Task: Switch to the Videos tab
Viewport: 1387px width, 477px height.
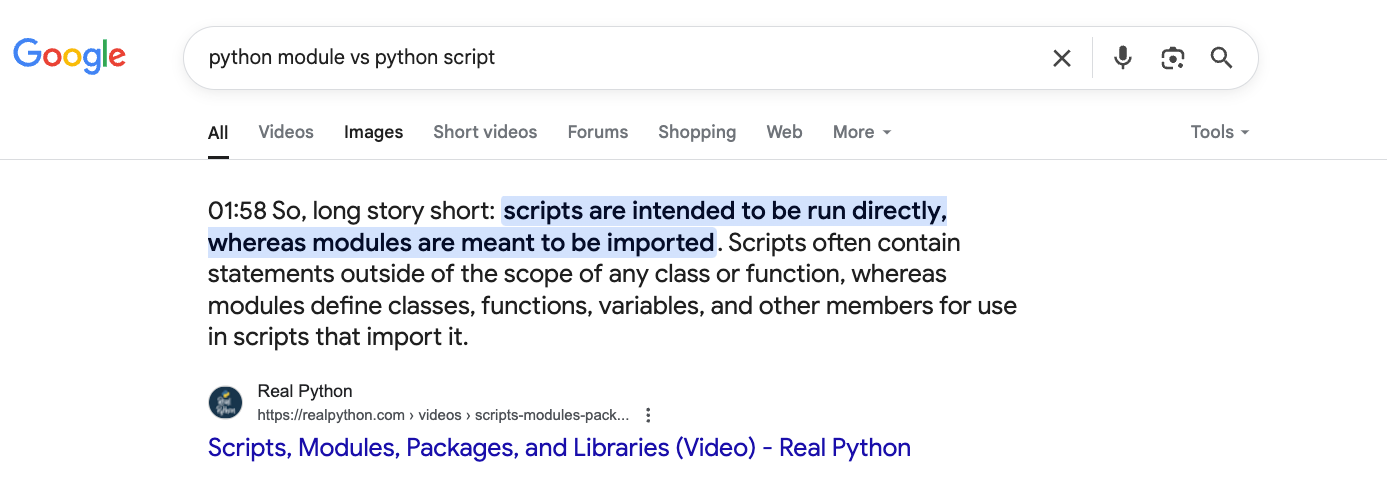Action: [x=286, y=132]
